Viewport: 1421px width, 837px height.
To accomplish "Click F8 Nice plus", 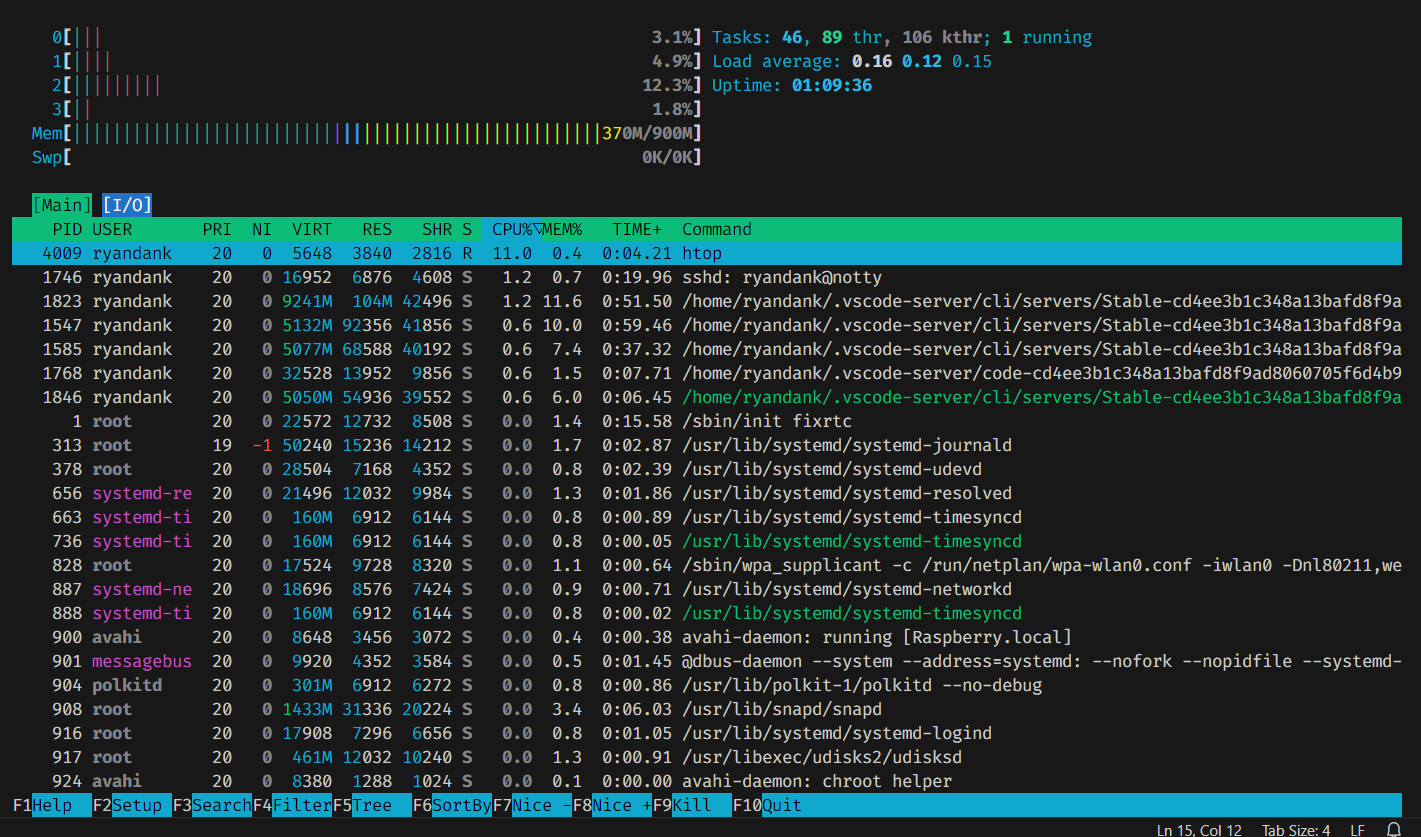I will [x=612, y=805].
